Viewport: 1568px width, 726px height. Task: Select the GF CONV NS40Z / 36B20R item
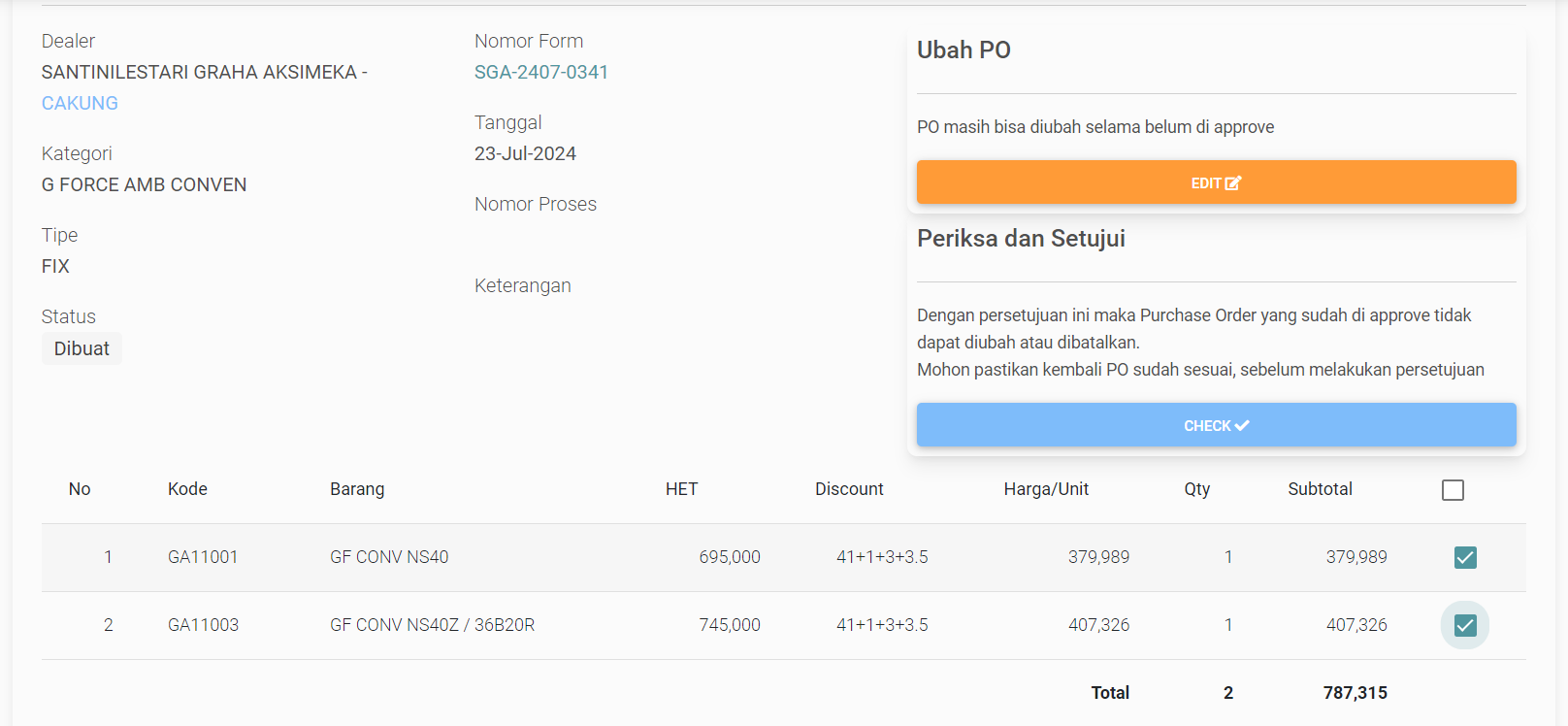point(432,625)
